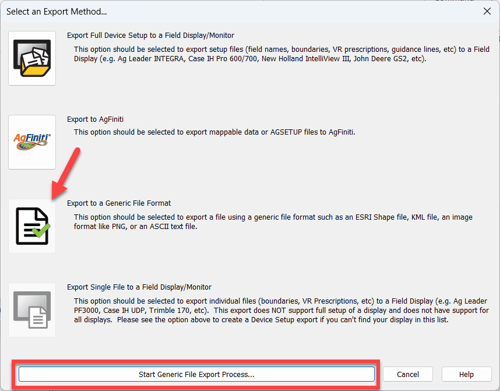Open Help for export methods

[x=466, y=374]
